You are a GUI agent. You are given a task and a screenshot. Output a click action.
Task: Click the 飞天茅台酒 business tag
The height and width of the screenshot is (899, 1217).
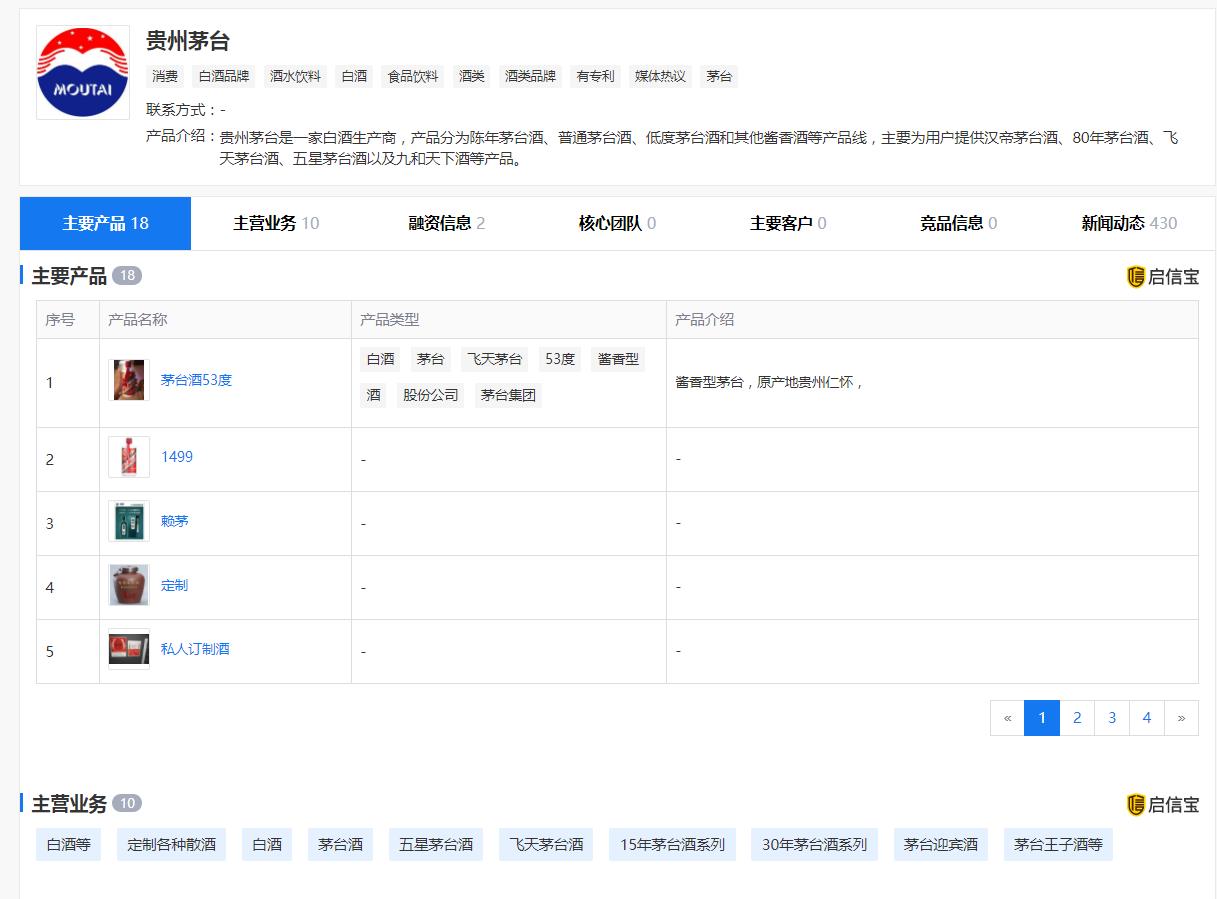[x=546, y=844]
